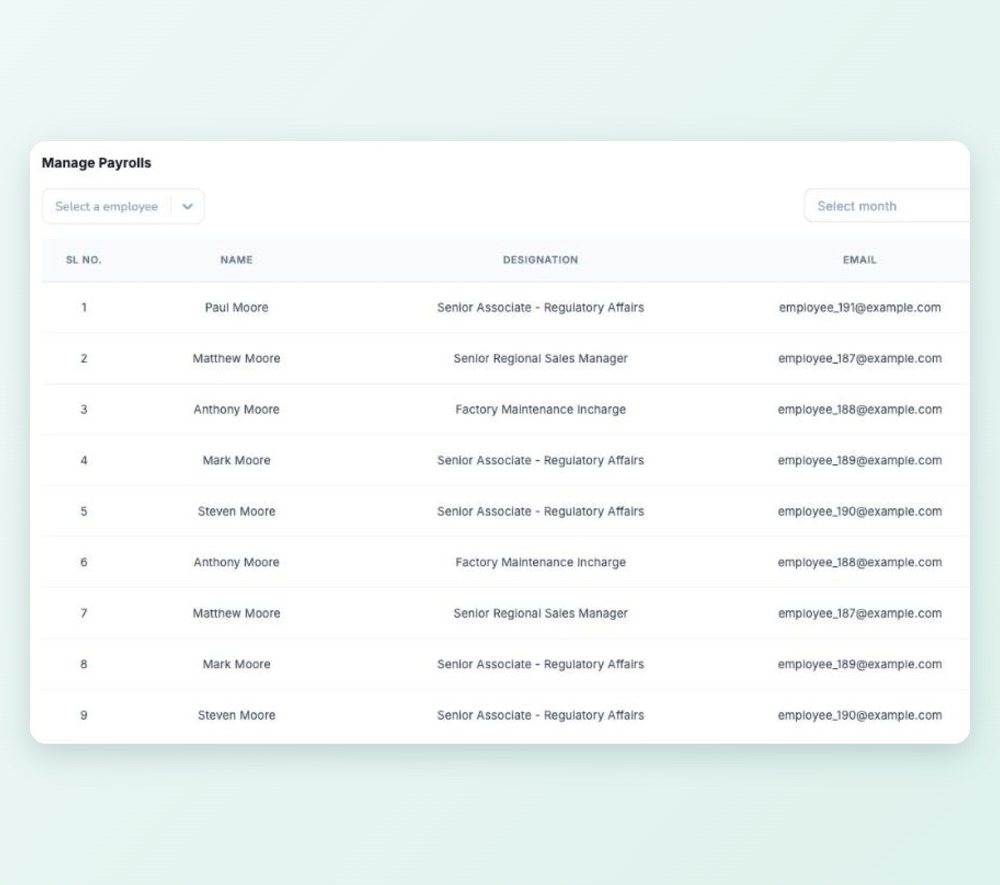Click row 4 email employee_189@example.com

[x=860, y=460]
